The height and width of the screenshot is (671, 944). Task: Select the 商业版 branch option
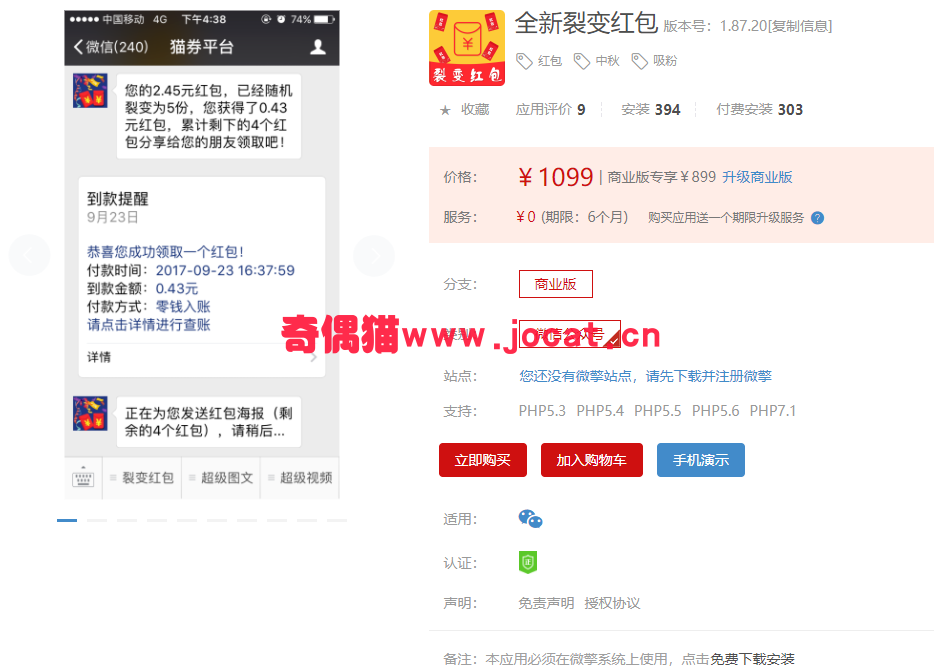[x=556, y=284]
